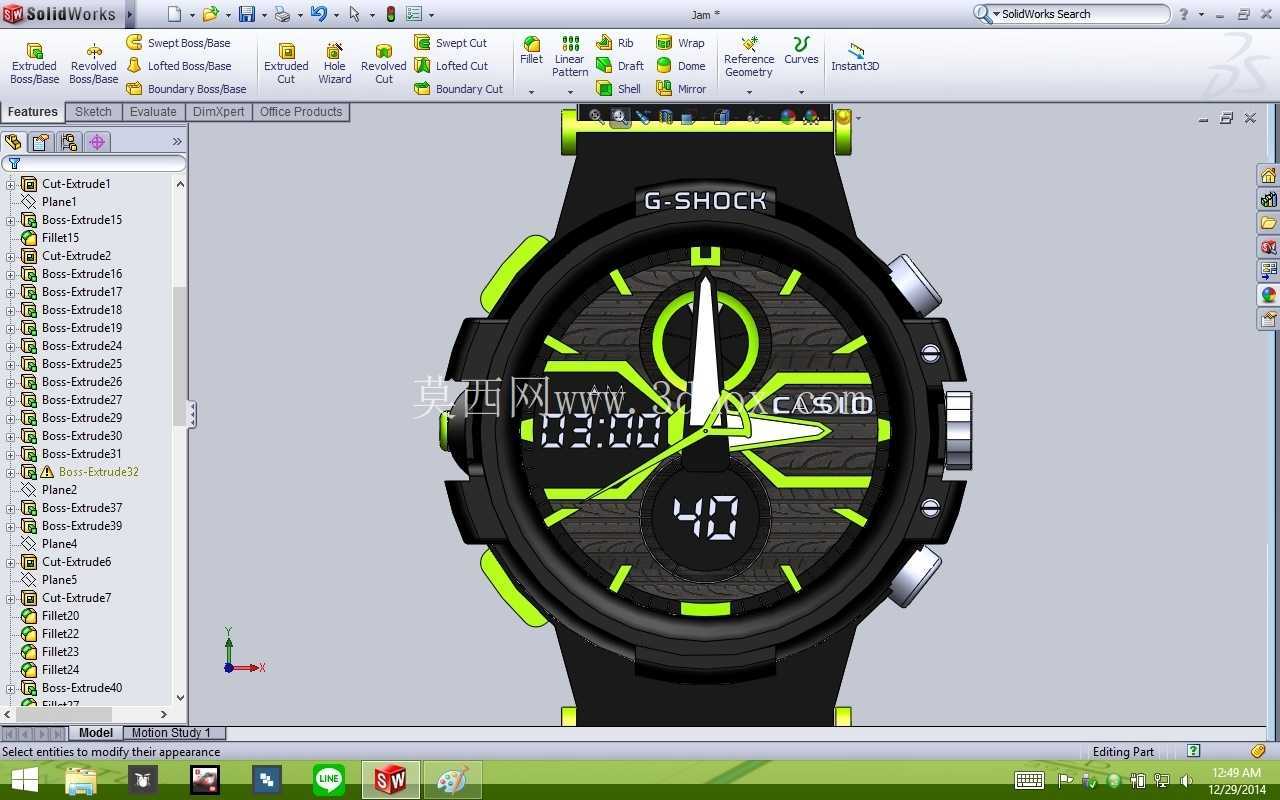Click the New document icon
Screen dimensions: 1280x800
click(174, 14)
